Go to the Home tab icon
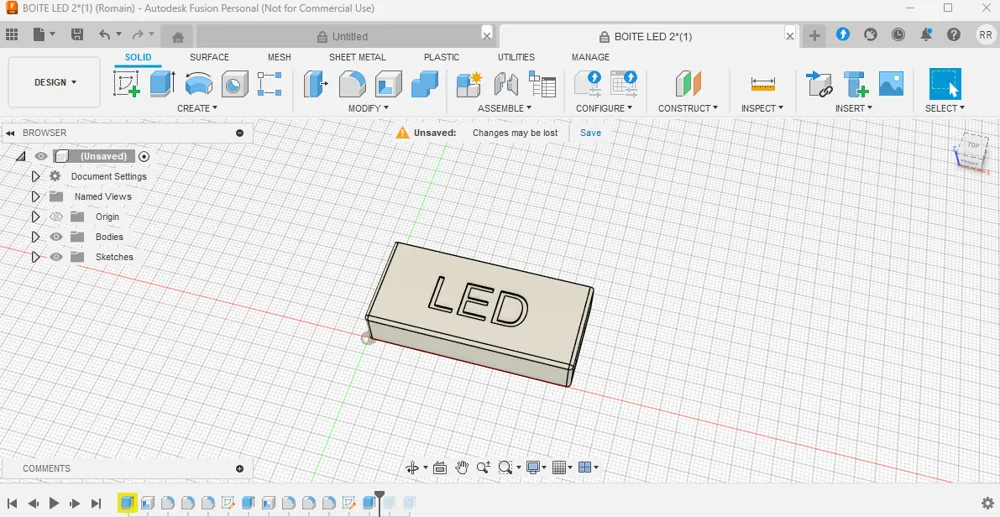 tap(178, 36)
